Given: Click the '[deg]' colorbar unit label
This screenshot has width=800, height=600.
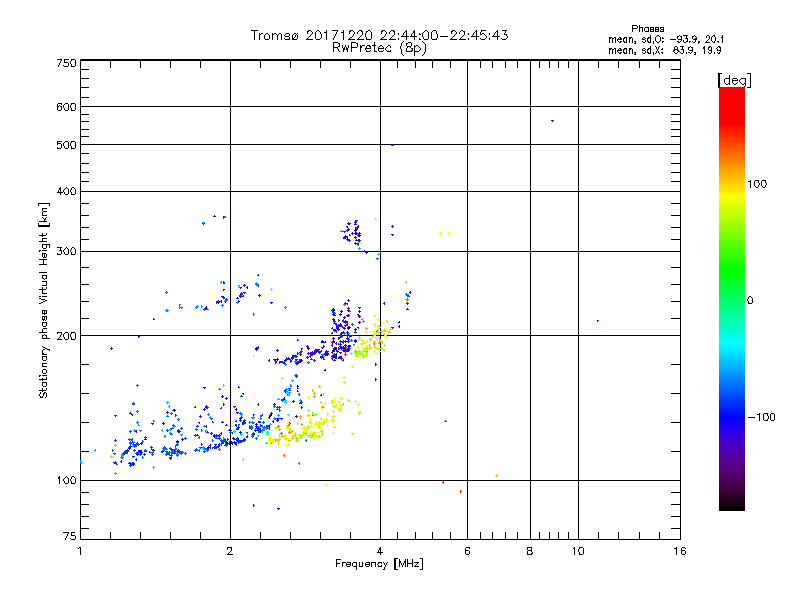Looking at the screenshot, I should click(x=734, y=80).
